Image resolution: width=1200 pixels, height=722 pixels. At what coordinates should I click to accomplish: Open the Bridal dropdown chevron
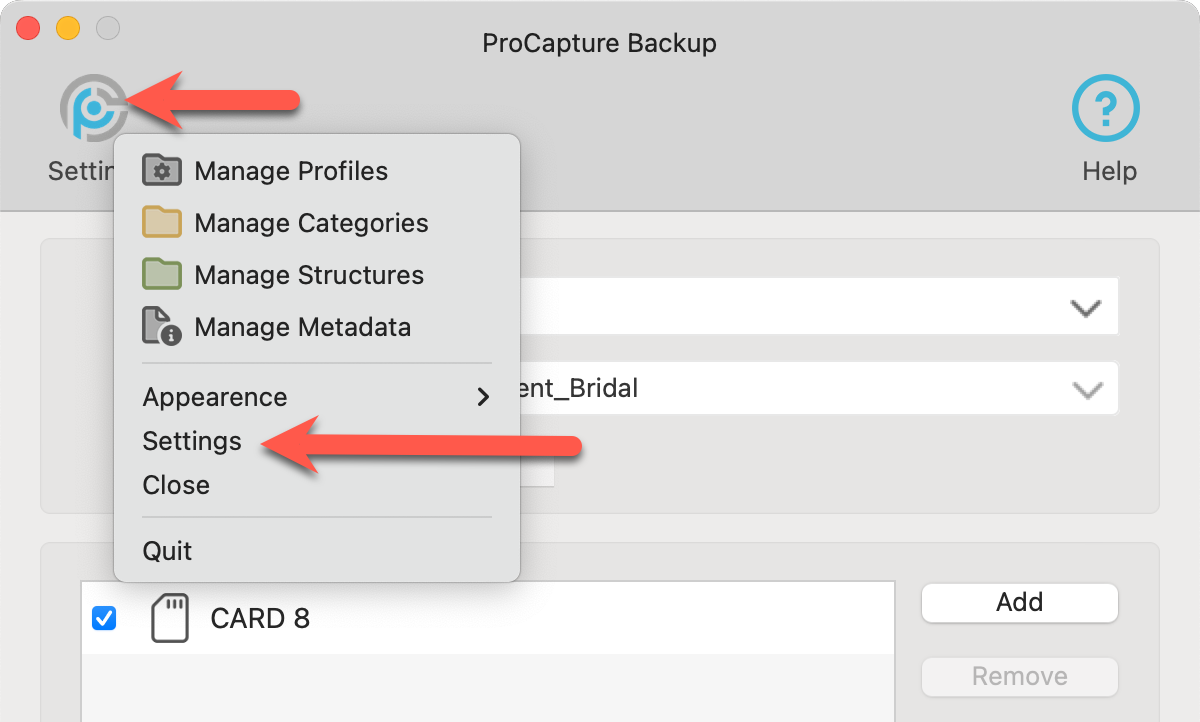tap(1085, 389)
